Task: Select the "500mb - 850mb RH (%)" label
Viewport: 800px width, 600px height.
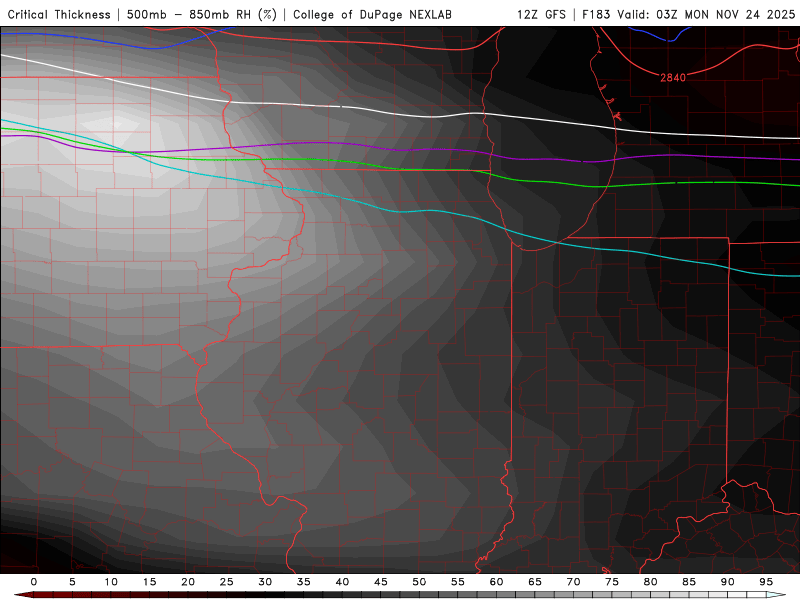Action: [202, 15]
